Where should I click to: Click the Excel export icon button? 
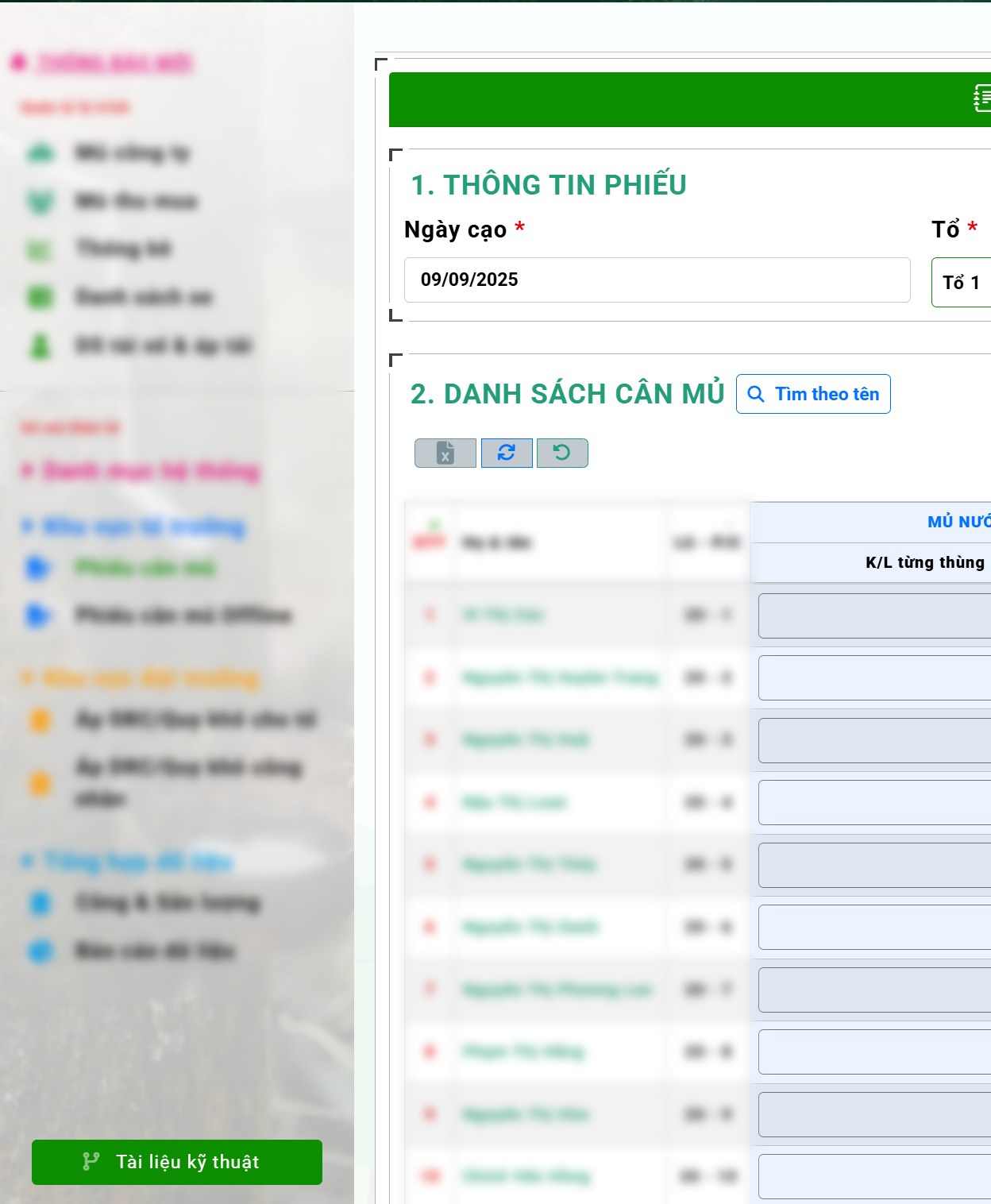coord(445,453)
